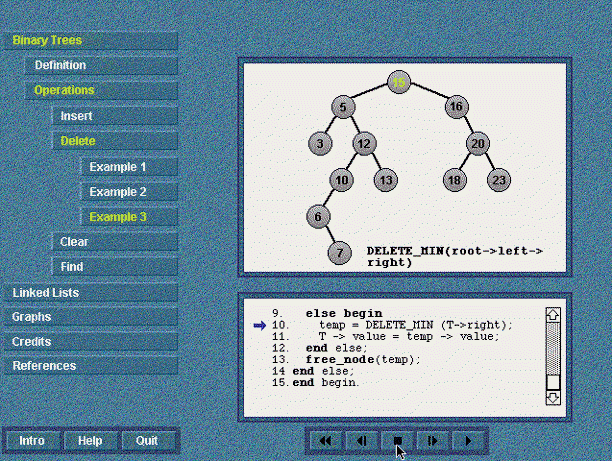Stop the animation playback
612x461 pixels.
pos(397,441)
